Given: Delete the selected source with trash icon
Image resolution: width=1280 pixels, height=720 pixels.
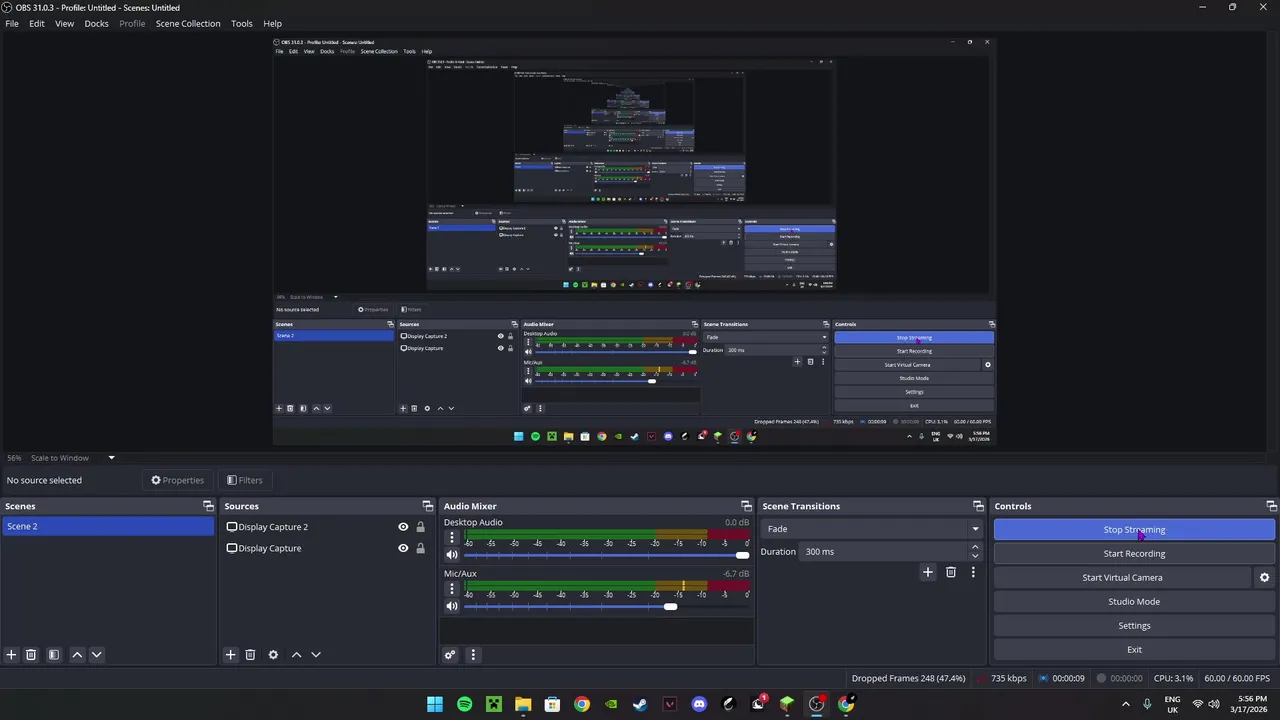Looking at the screenshot, I should click(250, 655).
